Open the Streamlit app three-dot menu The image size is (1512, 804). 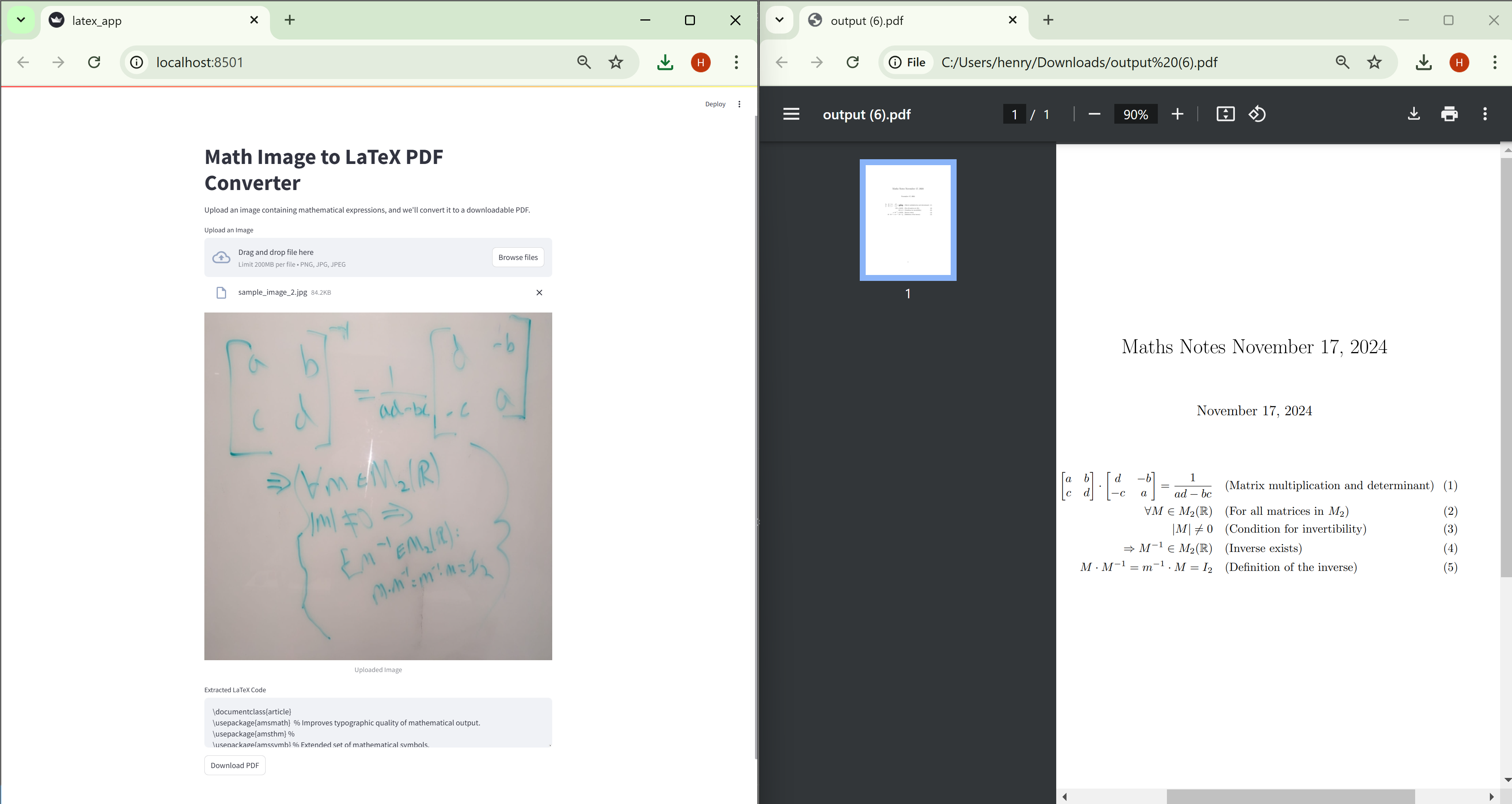[739, 104]
